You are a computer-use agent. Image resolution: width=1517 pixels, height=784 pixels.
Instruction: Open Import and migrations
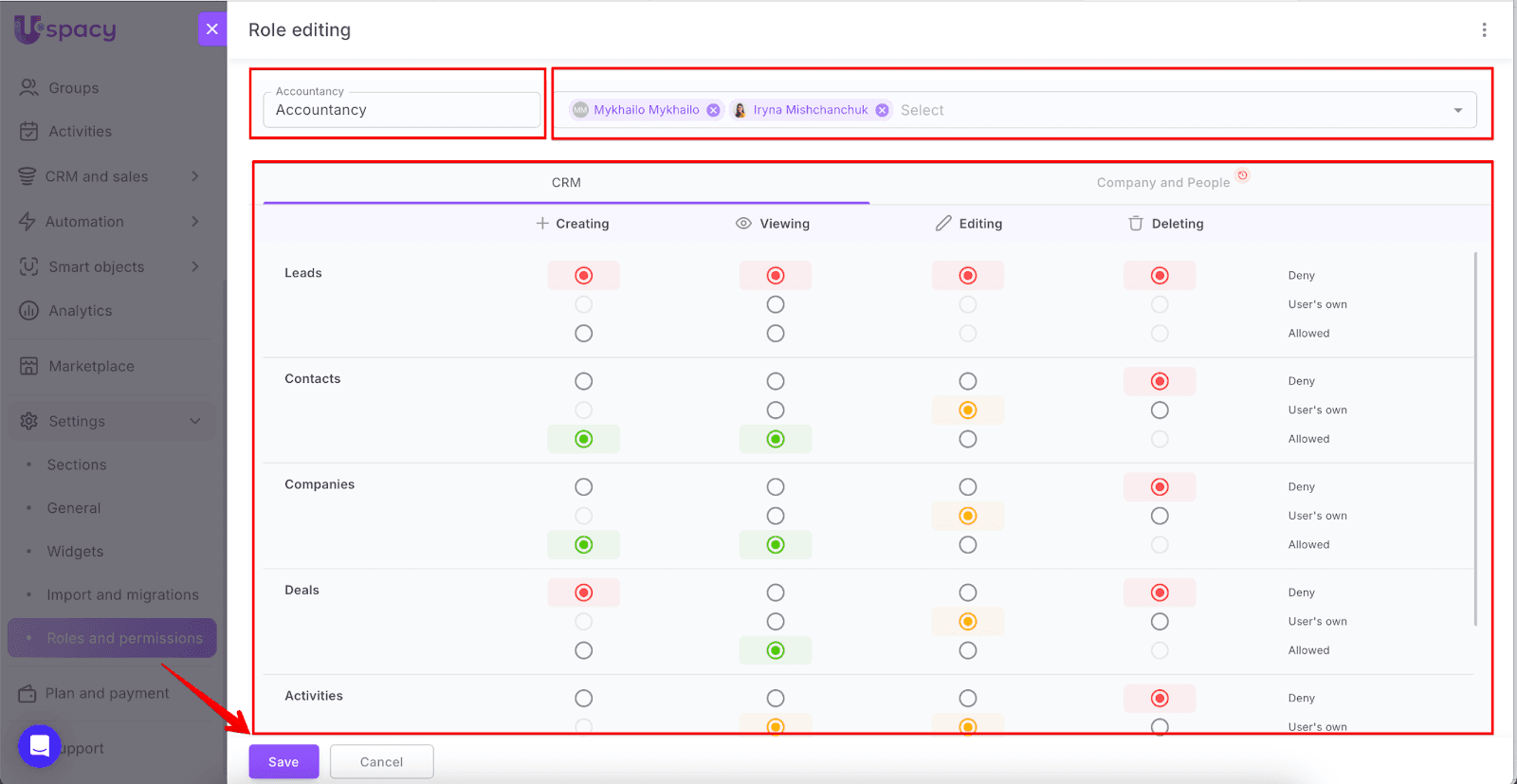click(x=123, y=595)
